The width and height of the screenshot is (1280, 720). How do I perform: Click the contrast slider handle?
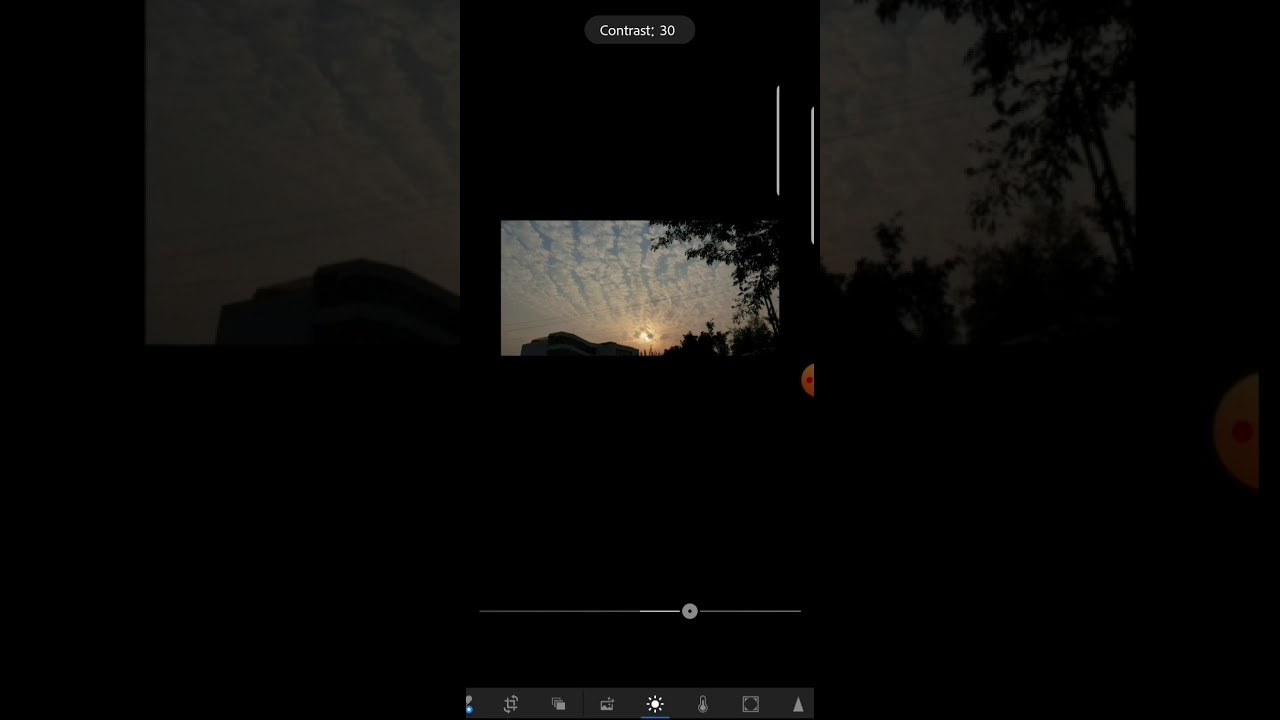tap(690, 611)
